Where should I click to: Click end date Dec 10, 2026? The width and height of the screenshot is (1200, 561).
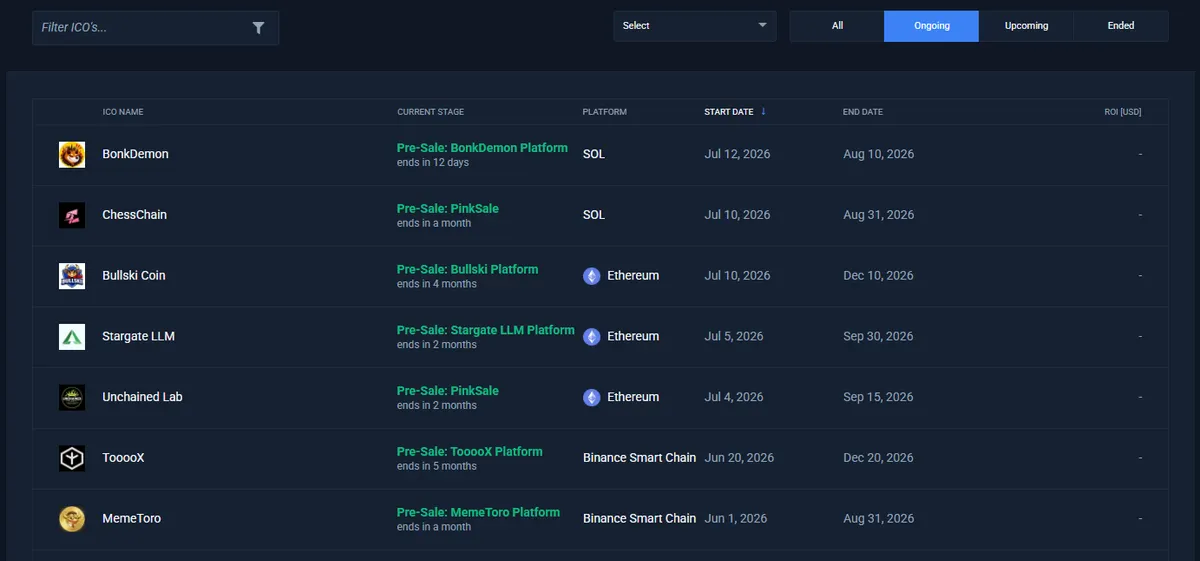(x=878, y=276)
